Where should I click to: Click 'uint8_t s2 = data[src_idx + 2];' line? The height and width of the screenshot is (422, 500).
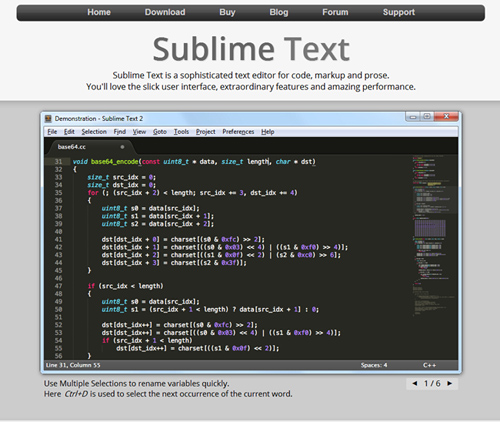pos(158,224)
